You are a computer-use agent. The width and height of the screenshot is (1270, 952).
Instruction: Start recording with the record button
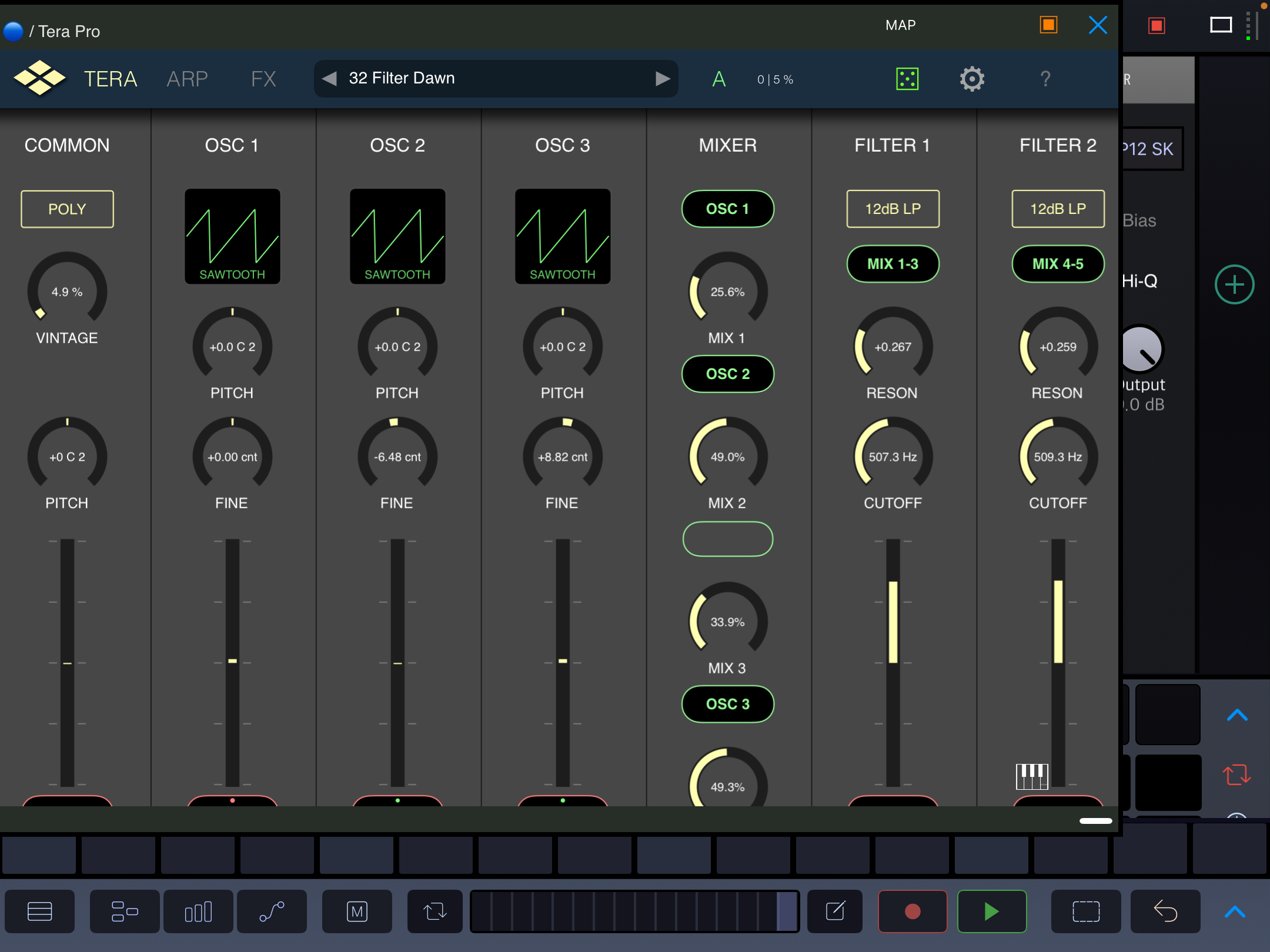913,911
